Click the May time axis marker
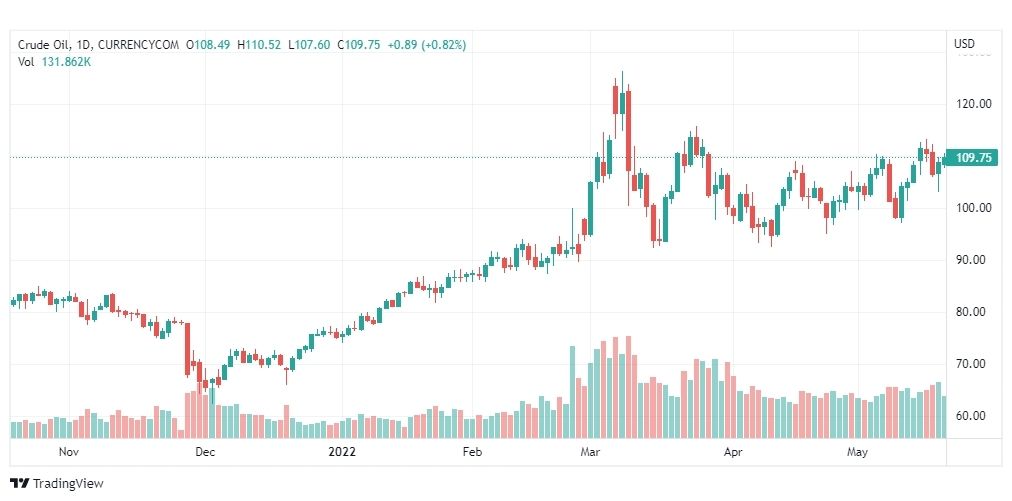 856,452
